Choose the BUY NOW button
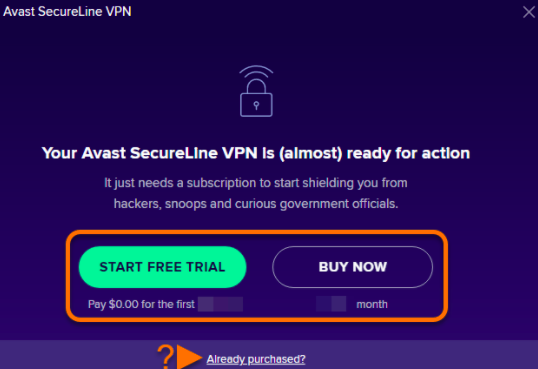This screenshot has height=369, width=538. 352,267
